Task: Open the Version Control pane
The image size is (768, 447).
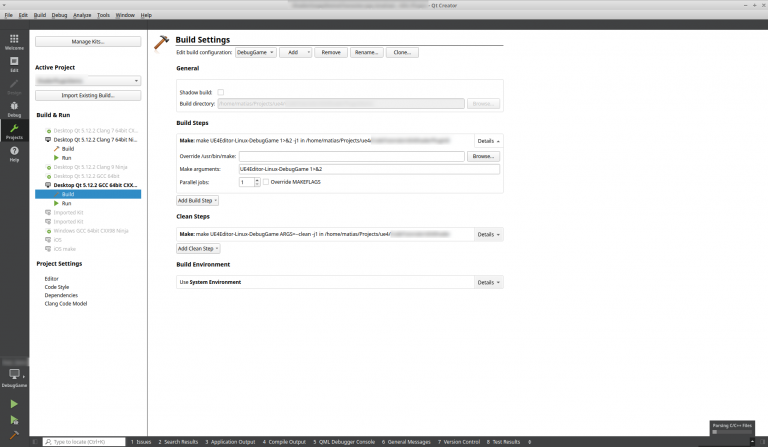Action: point(459,442)
